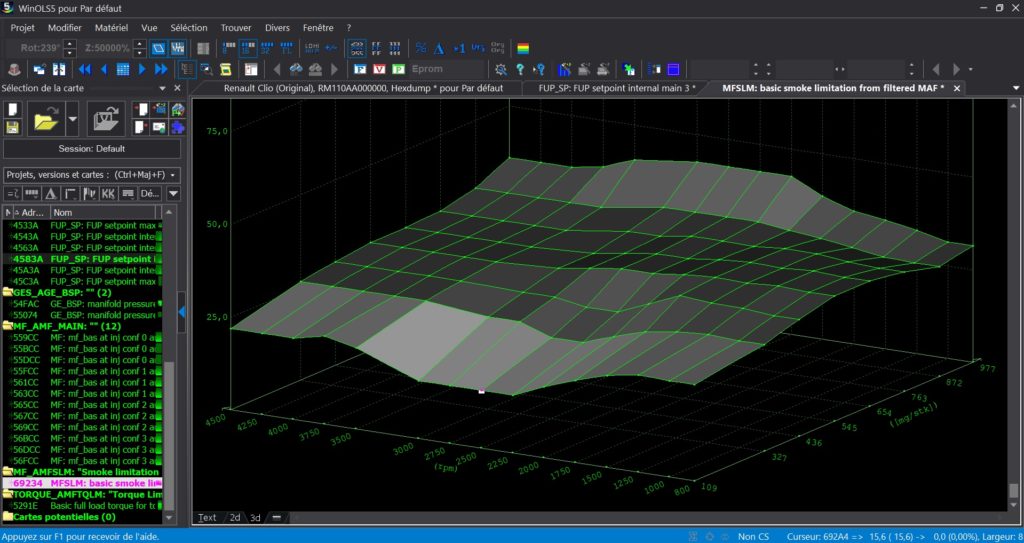This screenshot has width=1024, height=543.
Task: Toggle the decimal display format button
Action: [x=357, y=48]
